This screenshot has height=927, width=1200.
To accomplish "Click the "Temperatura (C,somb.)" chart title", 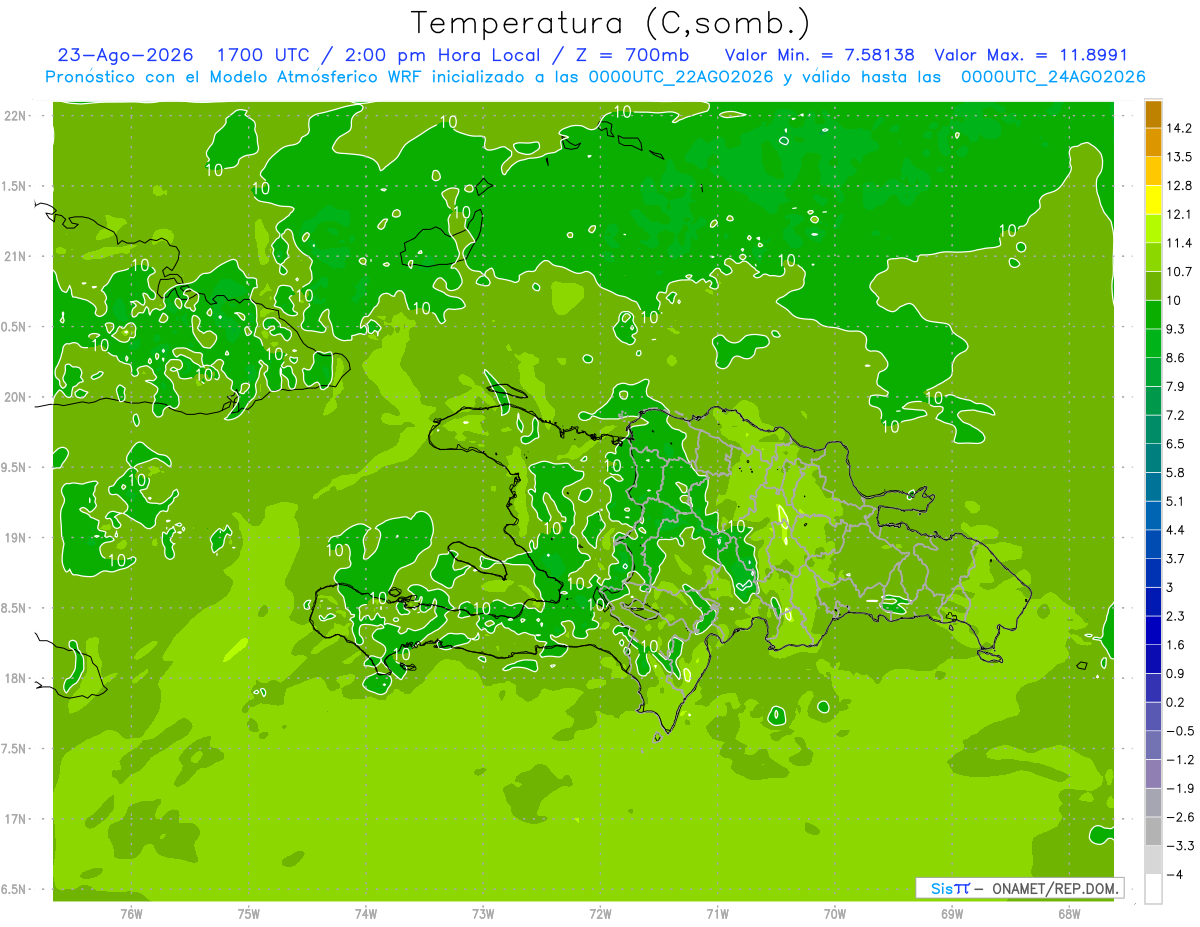I will pyautogui.click(x=610, y=24).
